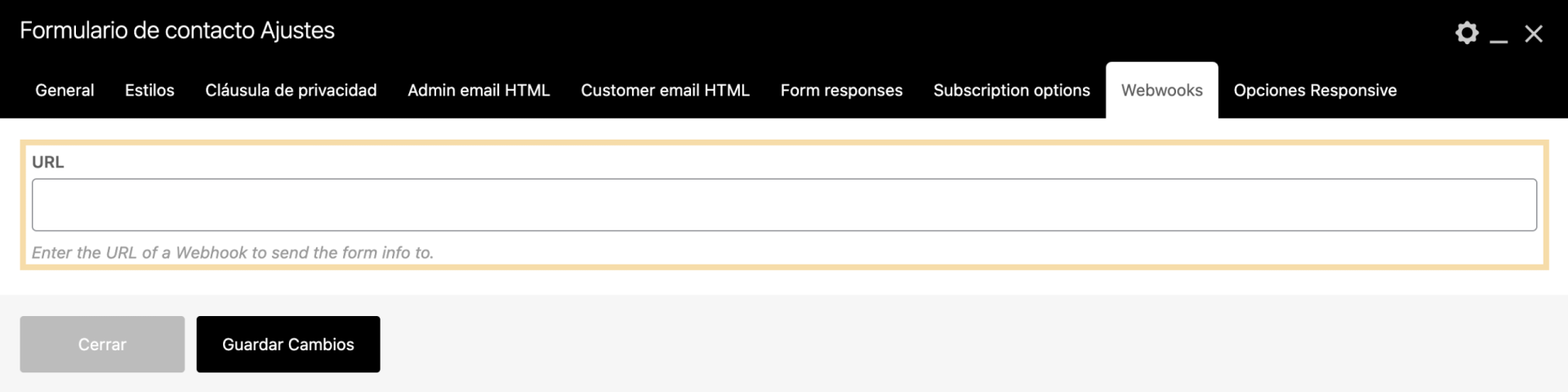The image size is (1568, 392).
Task: Open the settings gear icon
Action: 1467,33
